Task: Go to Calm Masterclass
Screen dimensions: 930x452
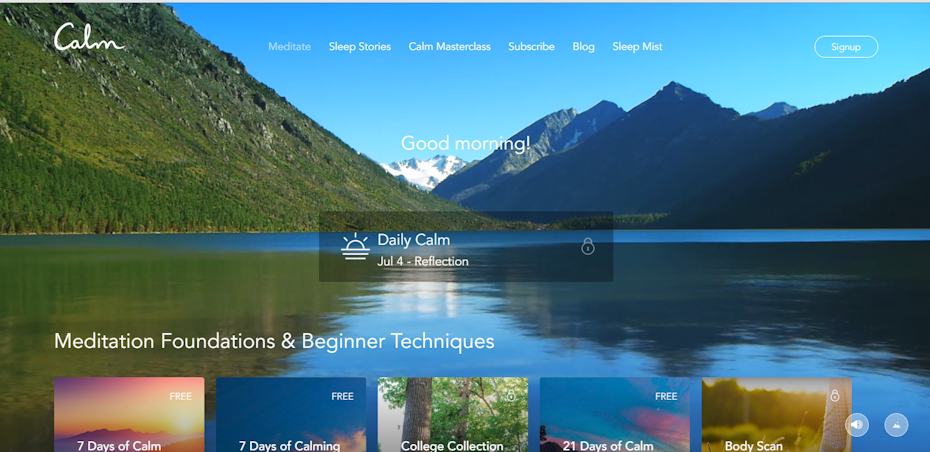Action: coord(450,46)
